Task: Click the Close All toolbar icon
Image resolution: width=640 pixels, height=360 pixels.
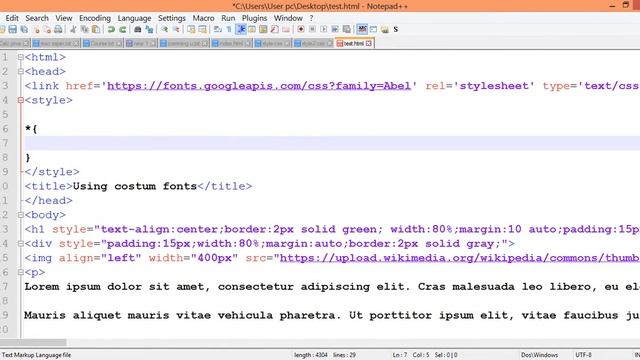Action: coord(47,30)
